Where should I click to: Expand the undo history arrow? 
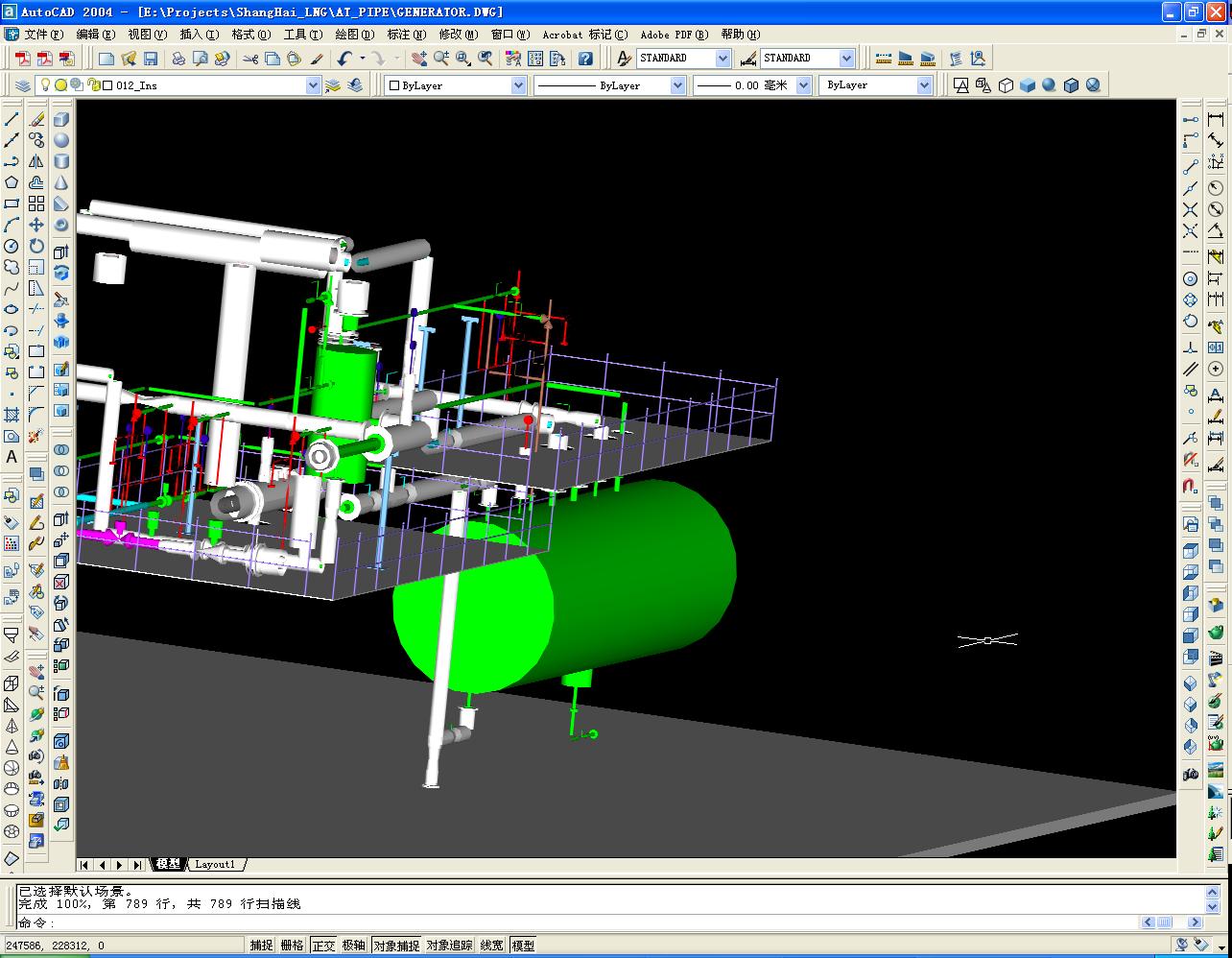tap(362, 59)
